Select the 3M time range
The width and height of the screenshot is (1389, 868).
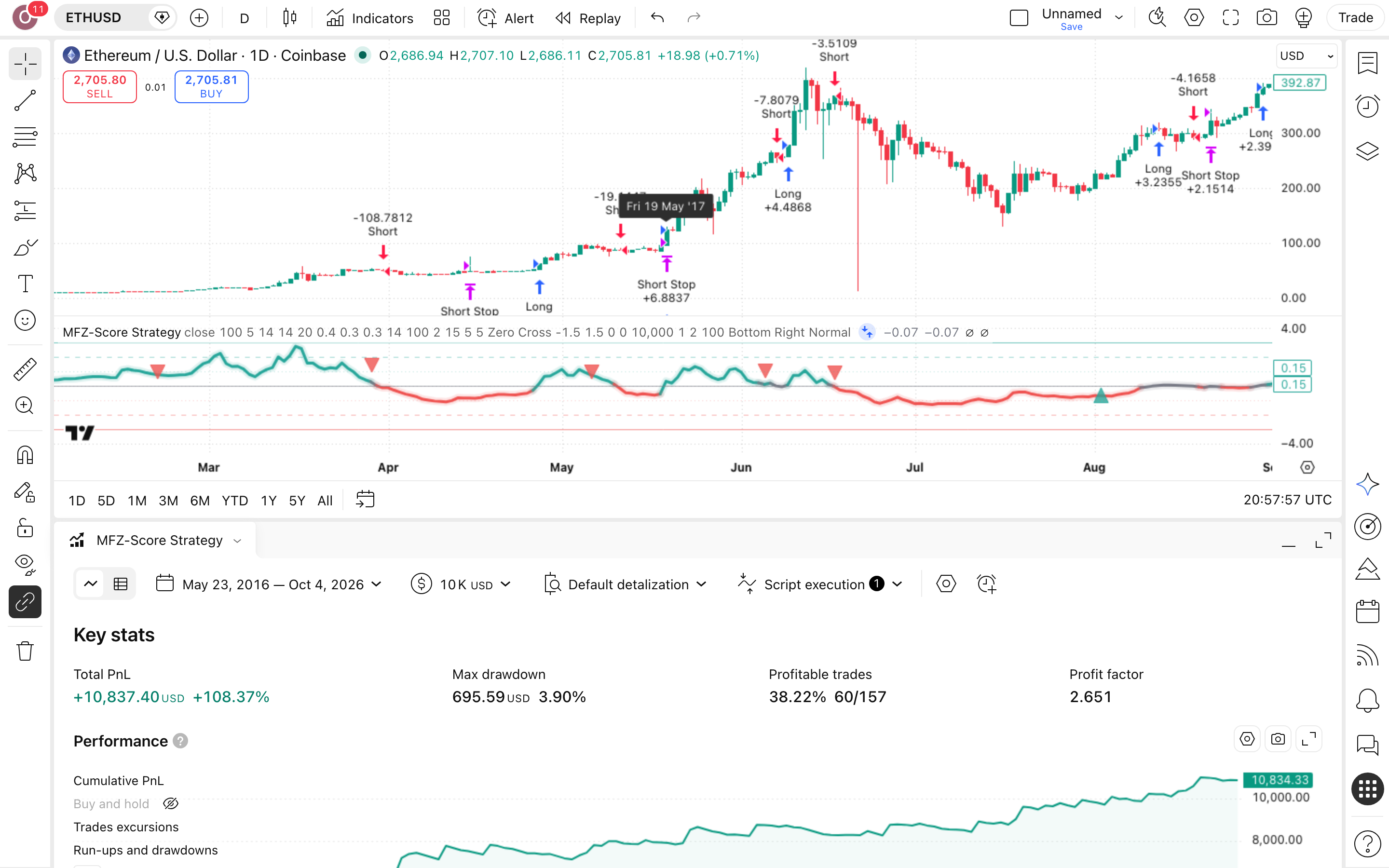click(x=168, y=501)
